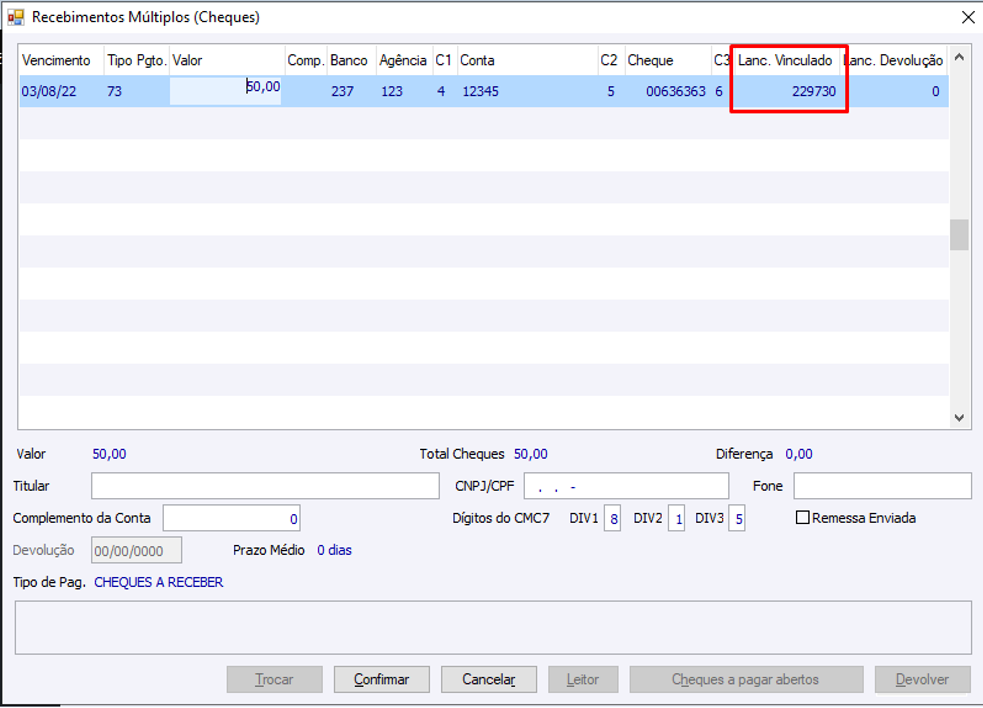Click the DIV2 digit field

676,519
